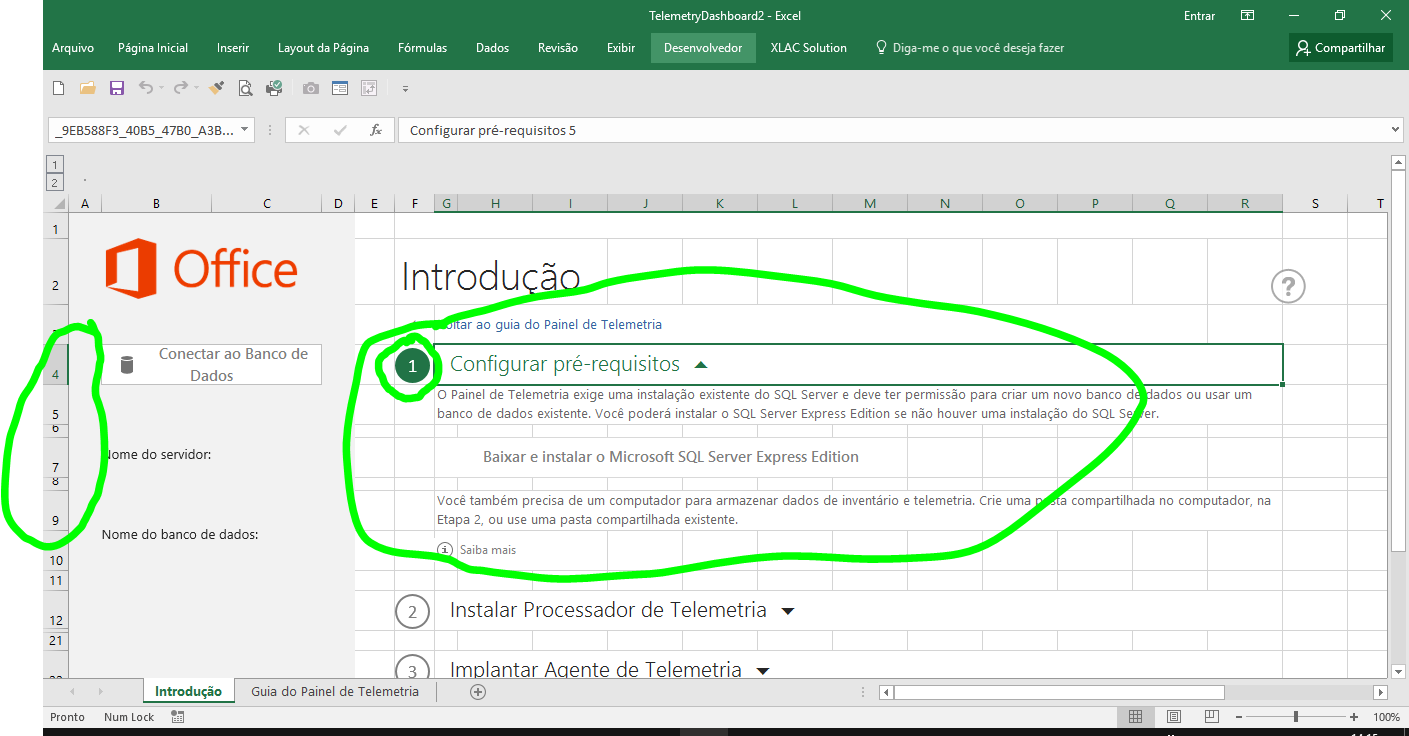Open the Página Inicial tab

(x=153, y=47)
